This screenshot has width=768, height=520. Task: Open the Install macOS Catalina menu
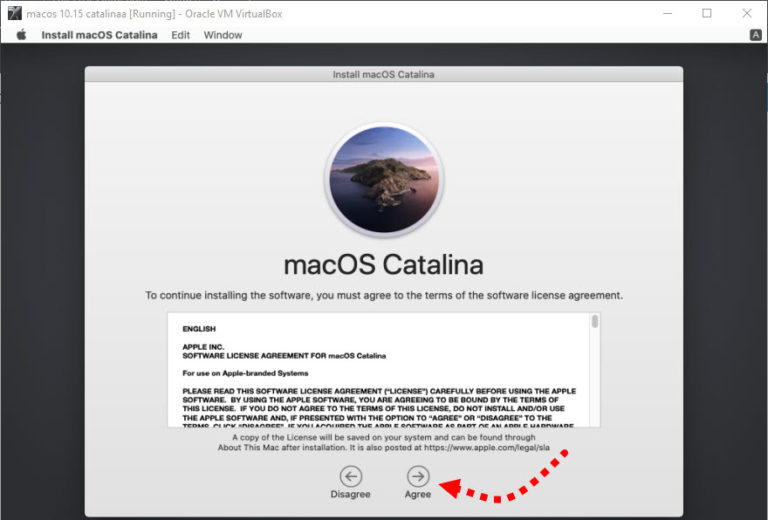99,35
